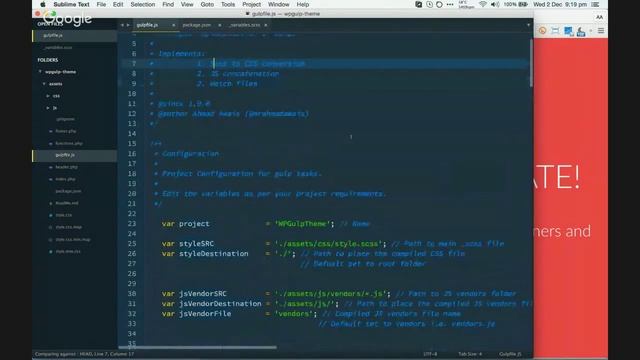The width and height of the screenshot is (640, 360).
Task: Click the orange circular browser extension icon
Action: coord(542,31)
